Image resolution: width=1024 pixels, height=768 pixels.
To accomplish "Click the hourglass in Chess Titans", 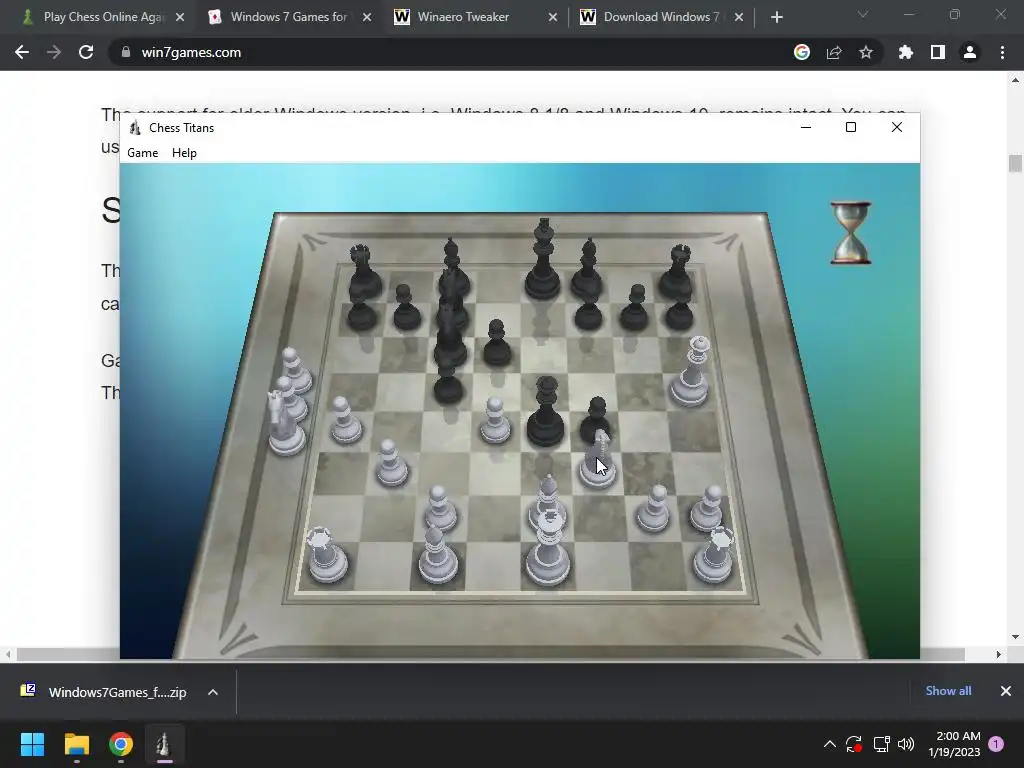I will coord(851,233).
